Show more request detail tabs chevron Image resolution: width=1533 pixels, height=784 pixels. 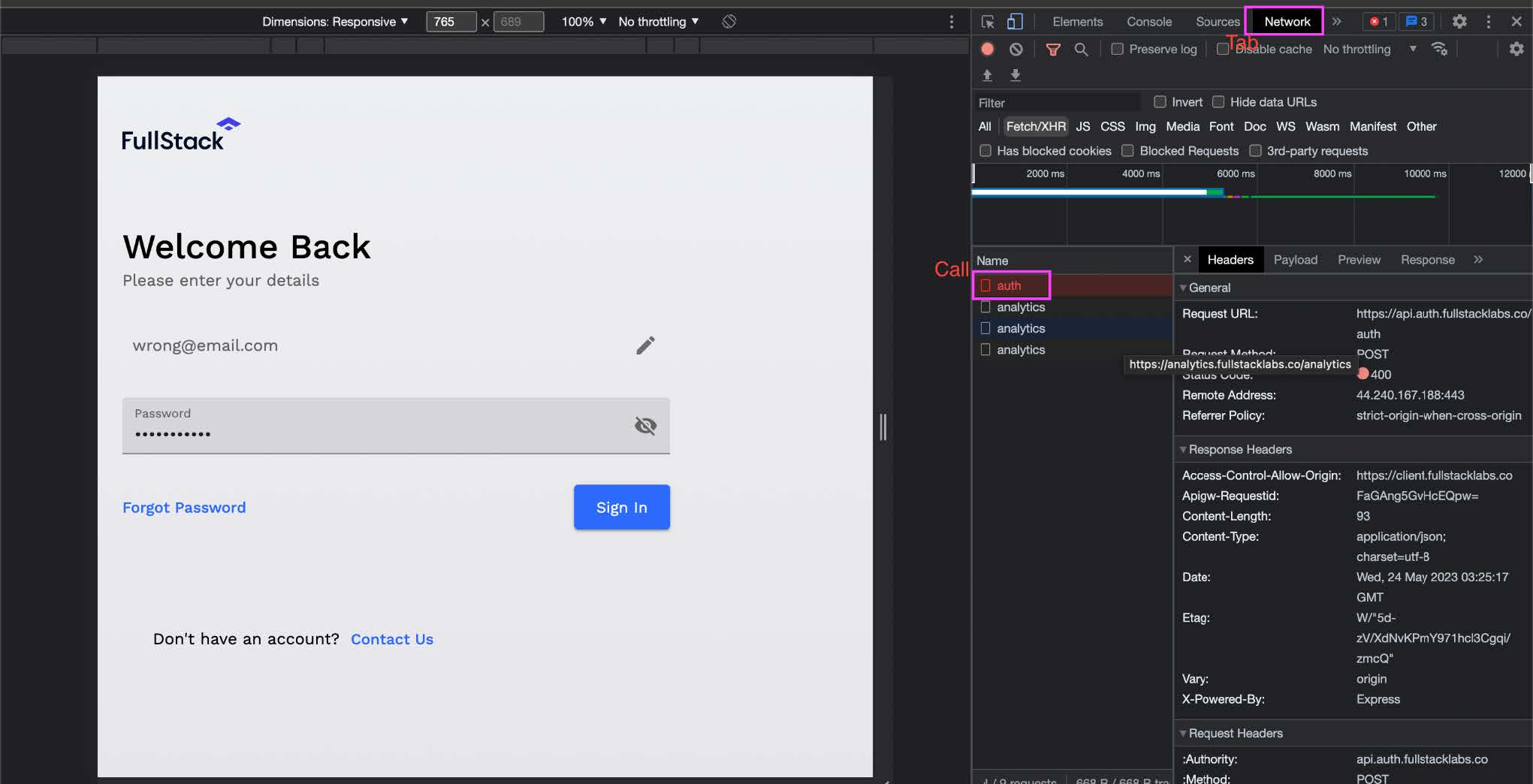(1478, 259)
